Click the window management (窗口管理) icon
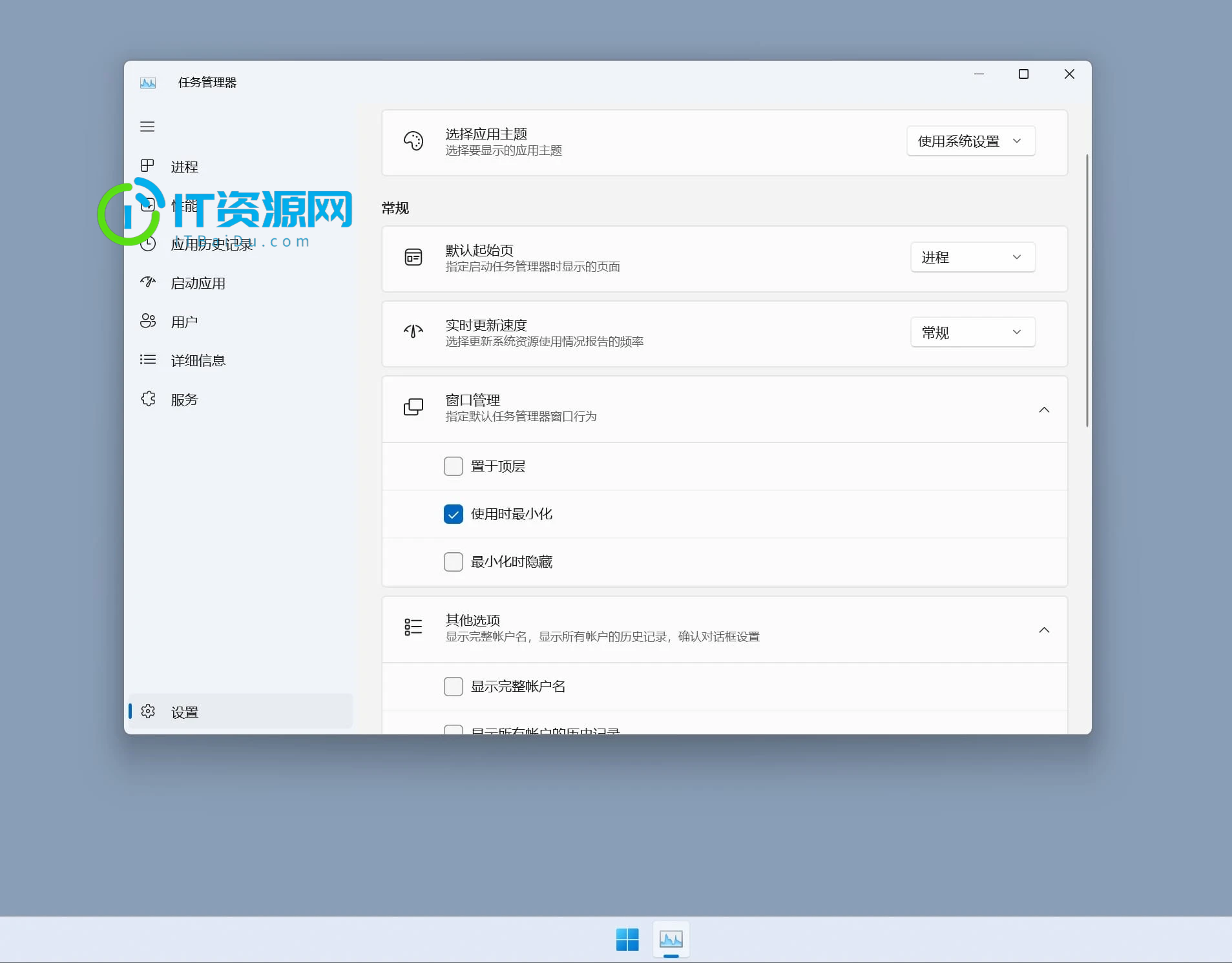1232x963 pixels. click(413, 407)
